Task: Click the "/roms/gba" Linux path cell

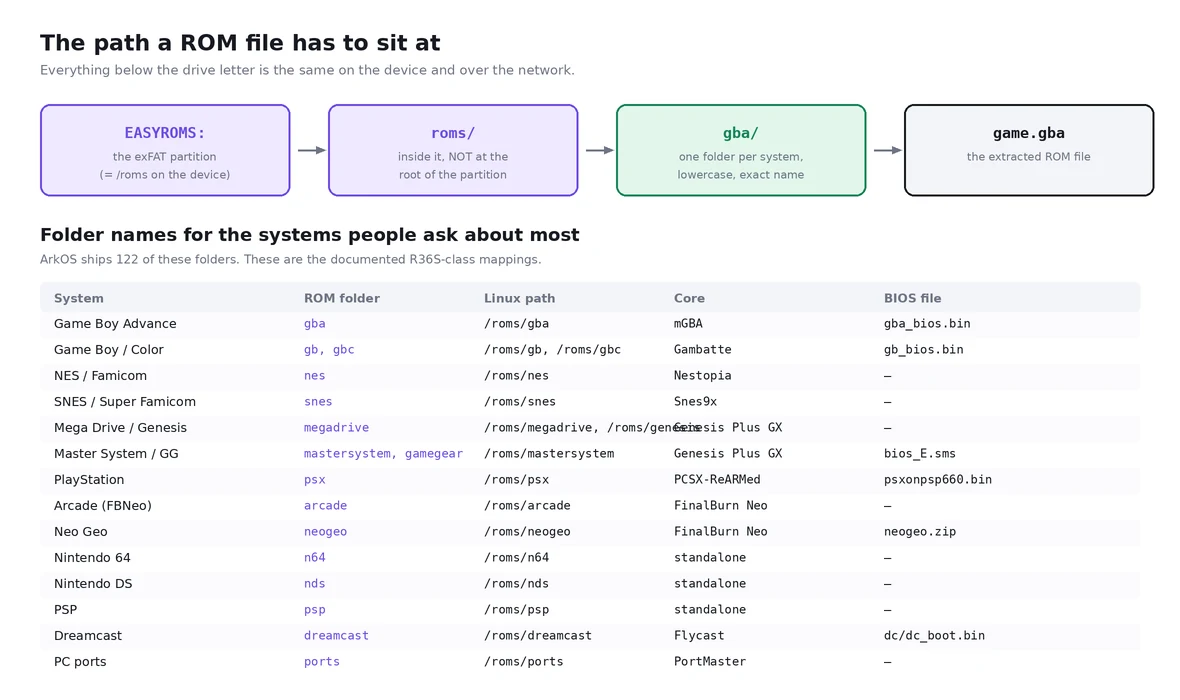Action: tap(516, 324)
